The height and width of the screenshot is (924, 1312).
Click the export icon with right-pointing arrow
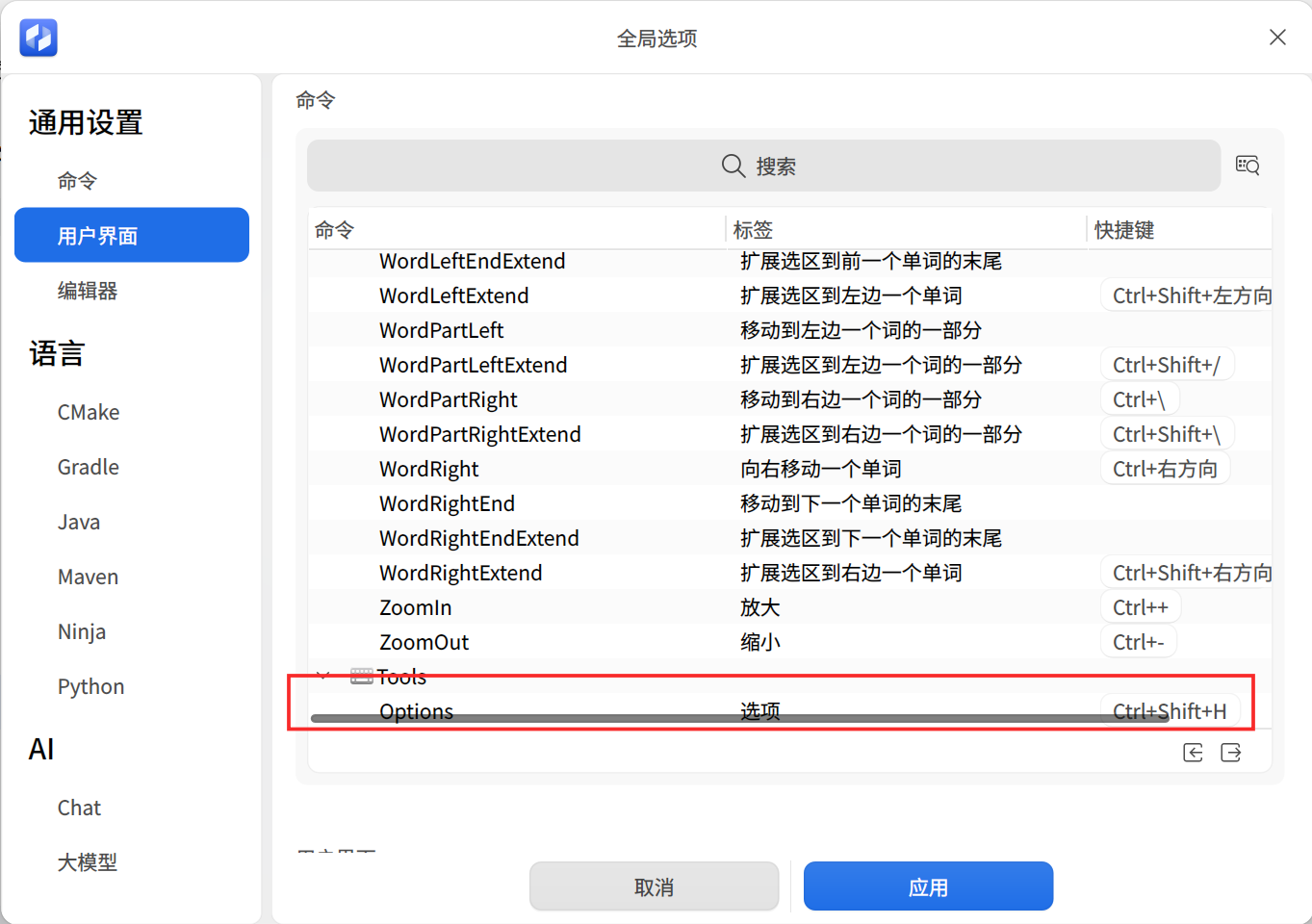coord(1231,753)
